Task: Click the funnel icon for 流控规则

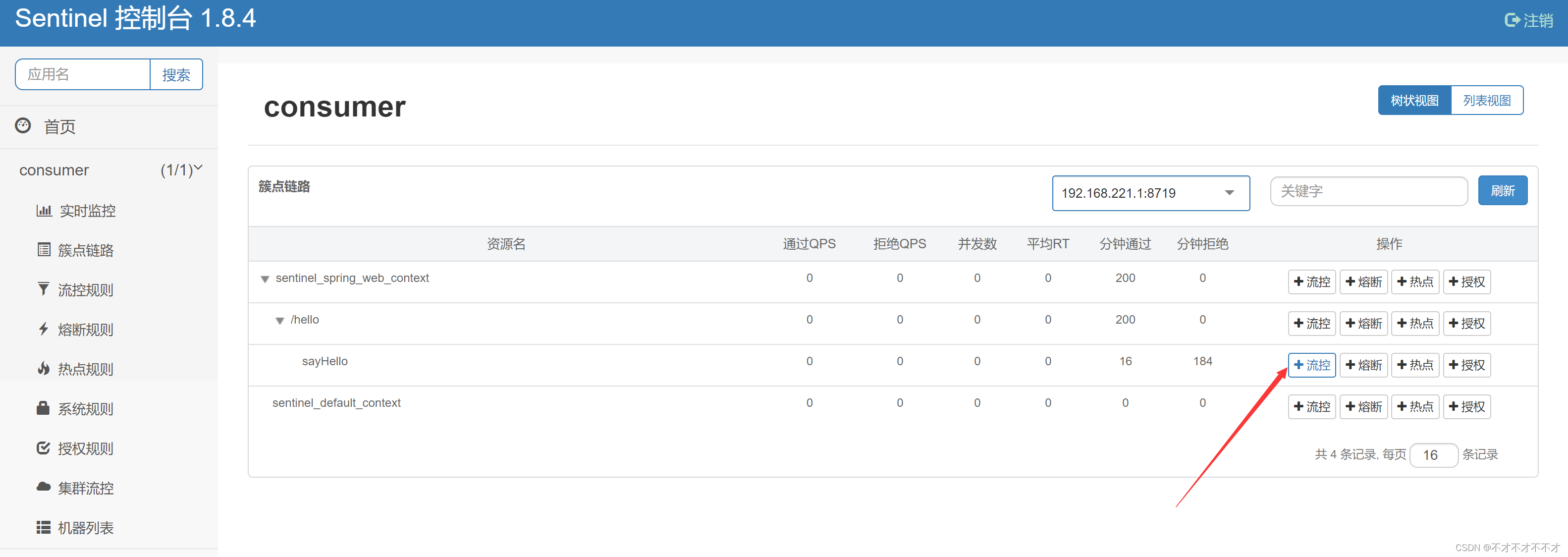Action: [x=43, y=288]
